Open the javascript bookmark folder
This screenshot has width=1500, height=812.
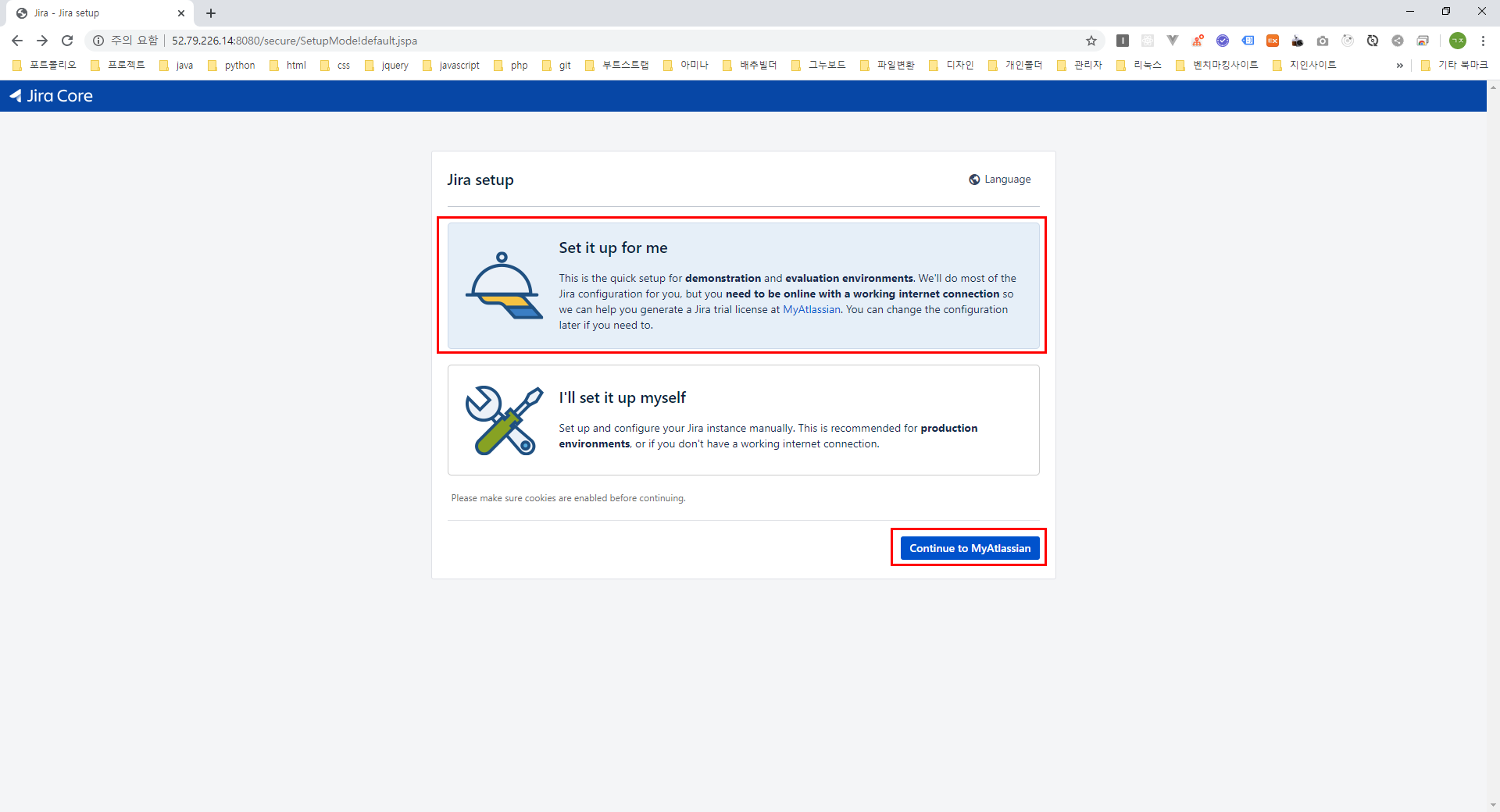[x=452, y=66]
